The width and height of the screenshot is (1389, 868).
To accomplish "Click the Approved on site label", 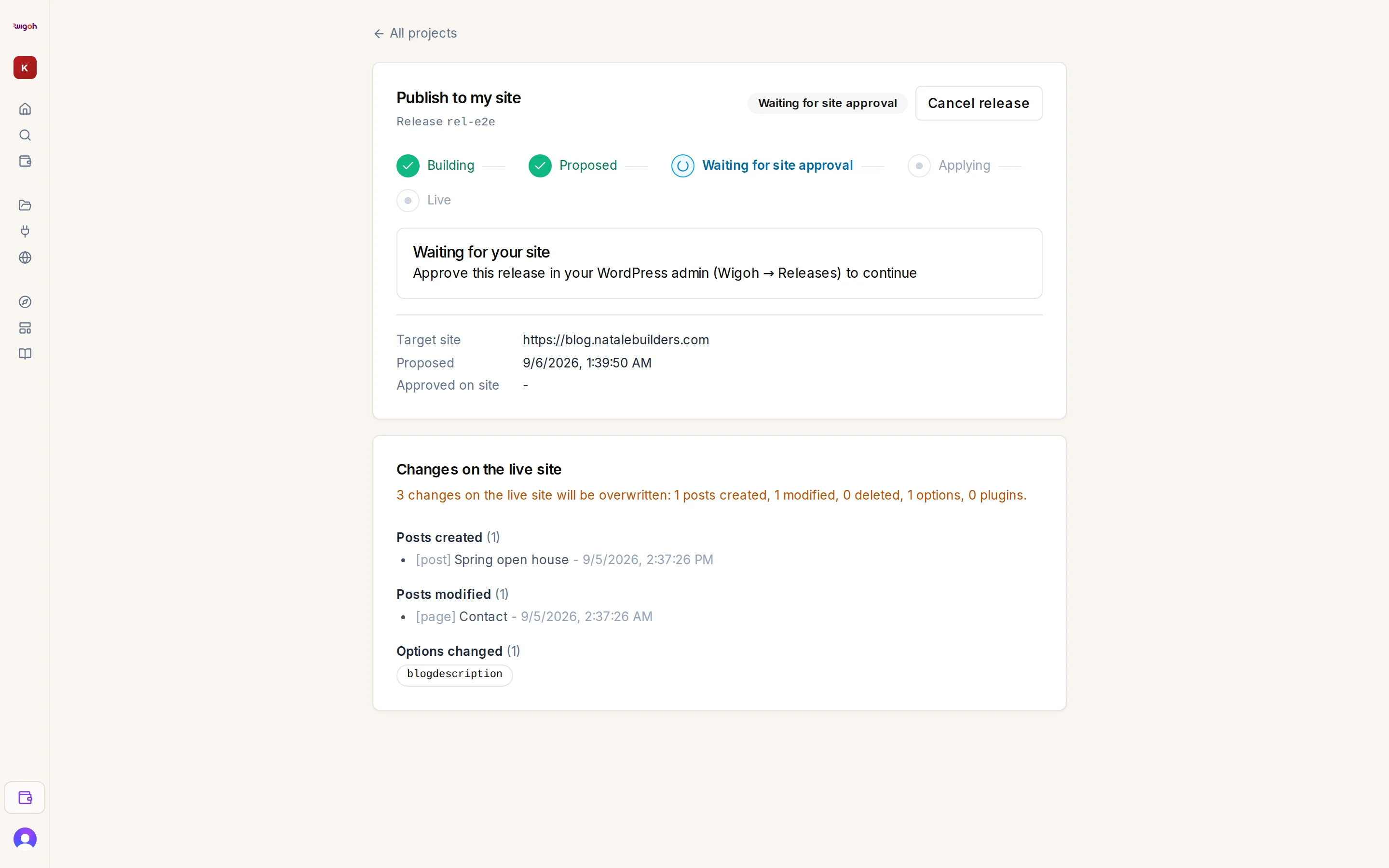I will (448, 385).
